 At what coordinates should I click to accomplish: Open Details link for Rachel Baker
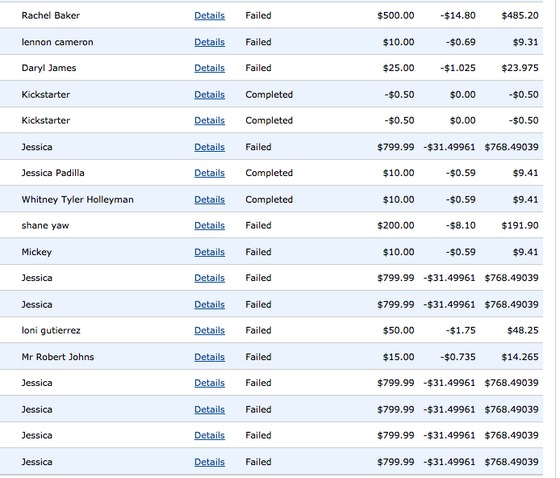(210, 16)
